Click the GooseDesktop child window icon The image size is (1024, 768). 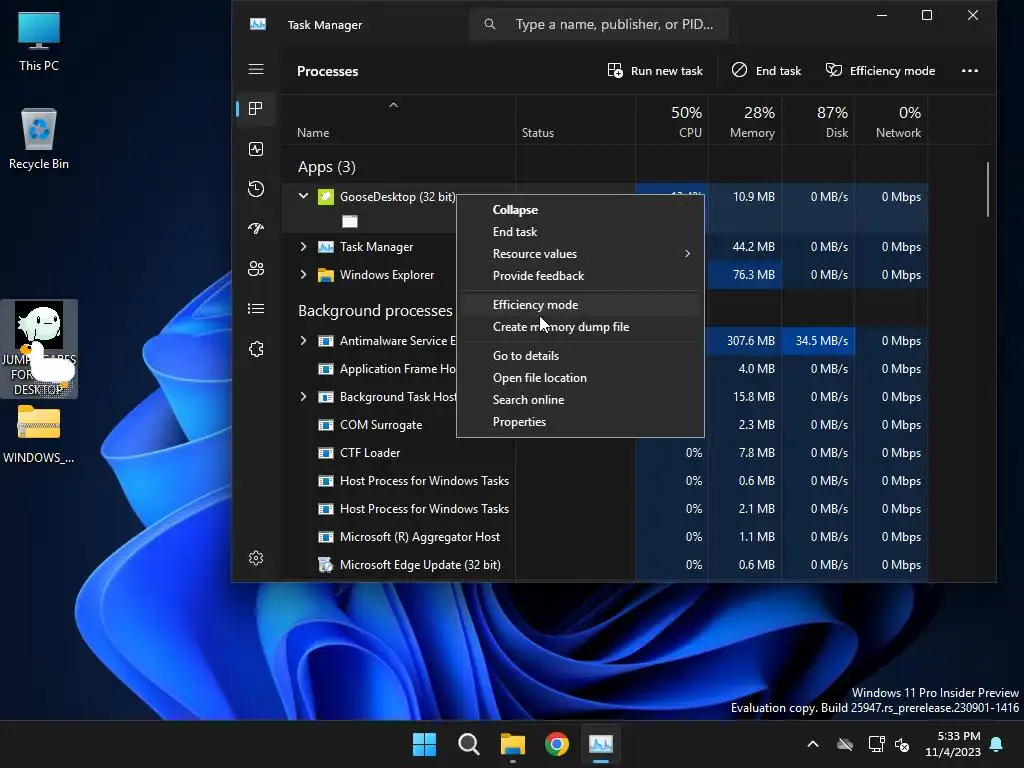[x=350, y=221]
